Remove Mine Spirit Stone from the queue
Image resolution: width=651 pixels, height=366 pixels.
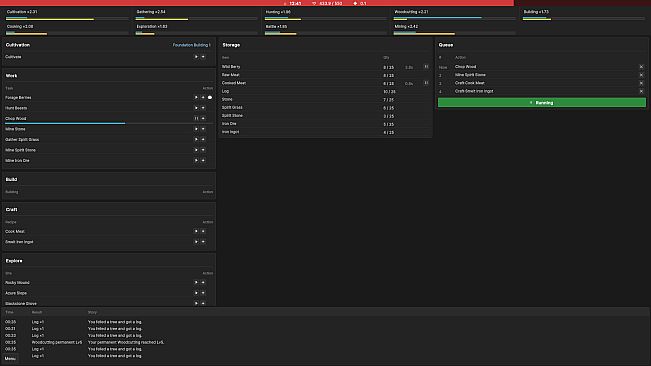[x=641, y=75]
